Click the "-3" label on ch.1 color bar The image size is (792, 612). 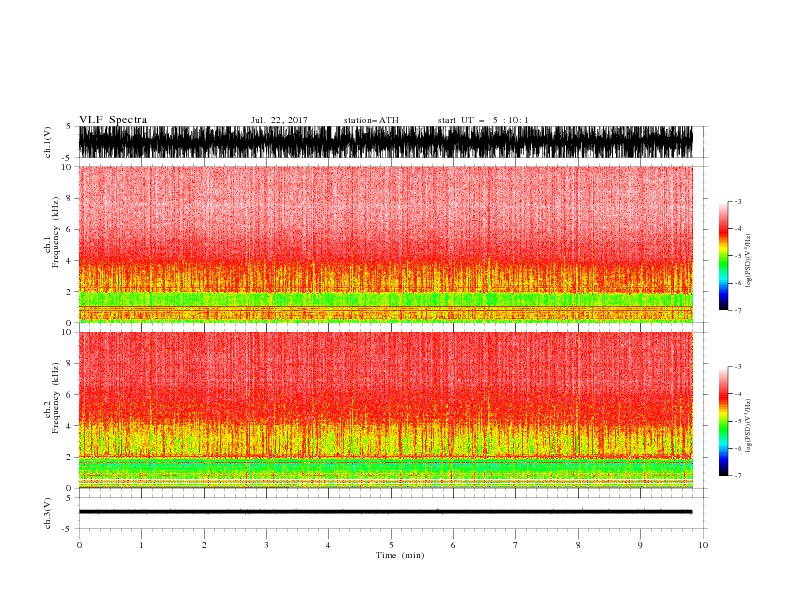click(737, 201)
